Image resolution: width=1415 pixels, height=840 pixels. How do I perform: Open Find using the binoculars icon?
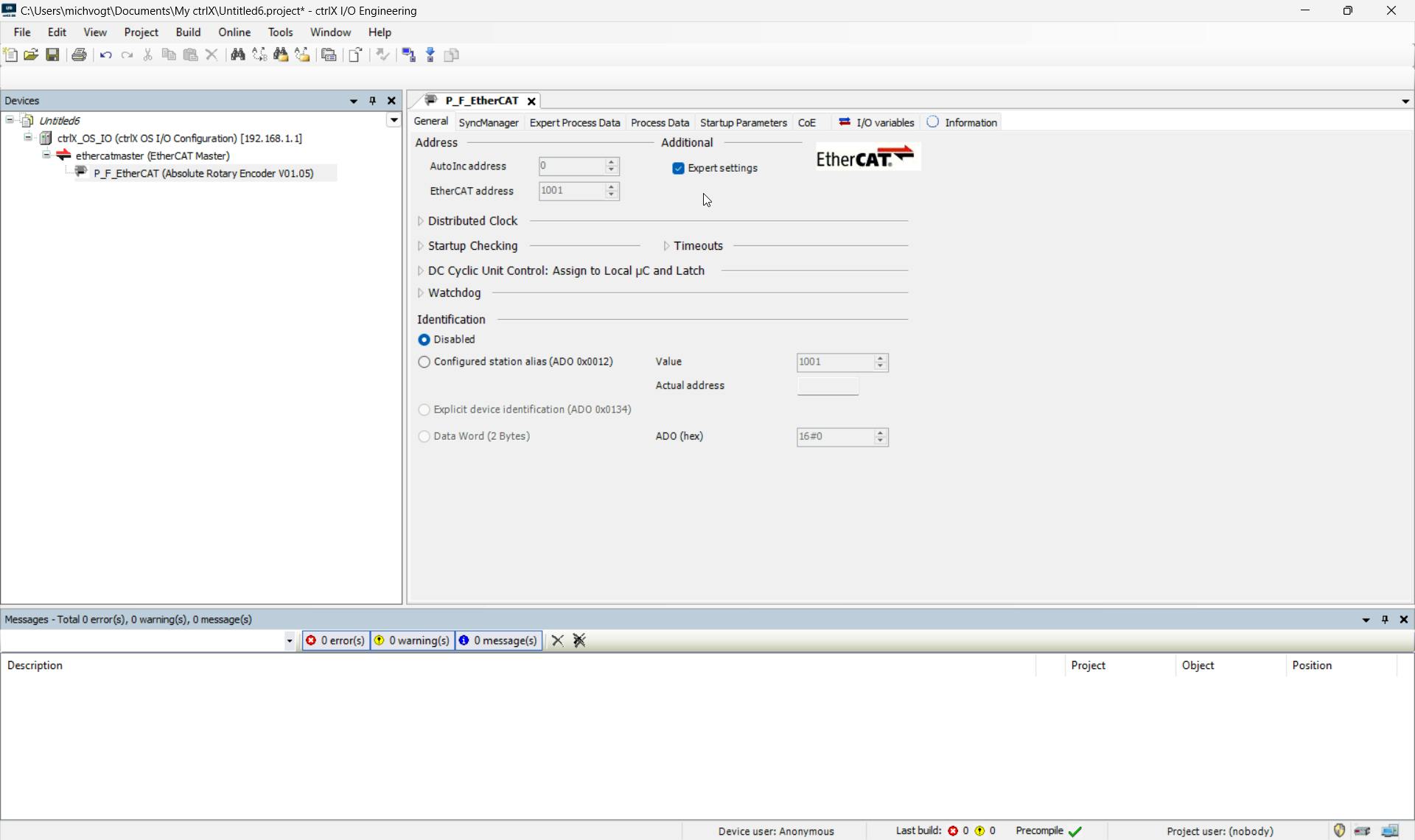(237, 55)
